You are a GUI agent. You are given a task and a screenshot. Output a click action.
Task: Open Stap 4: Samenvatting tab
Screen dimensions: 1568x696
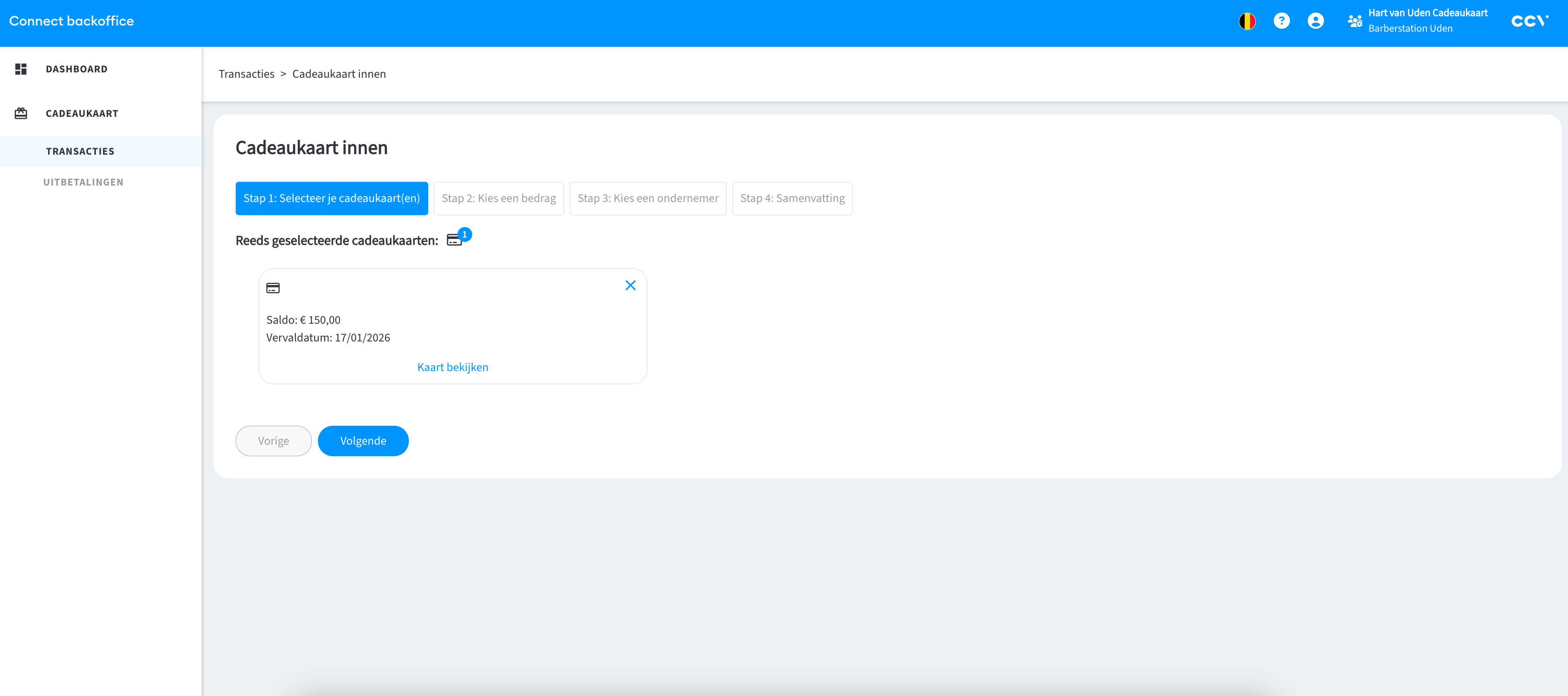(x=792, y=199)
